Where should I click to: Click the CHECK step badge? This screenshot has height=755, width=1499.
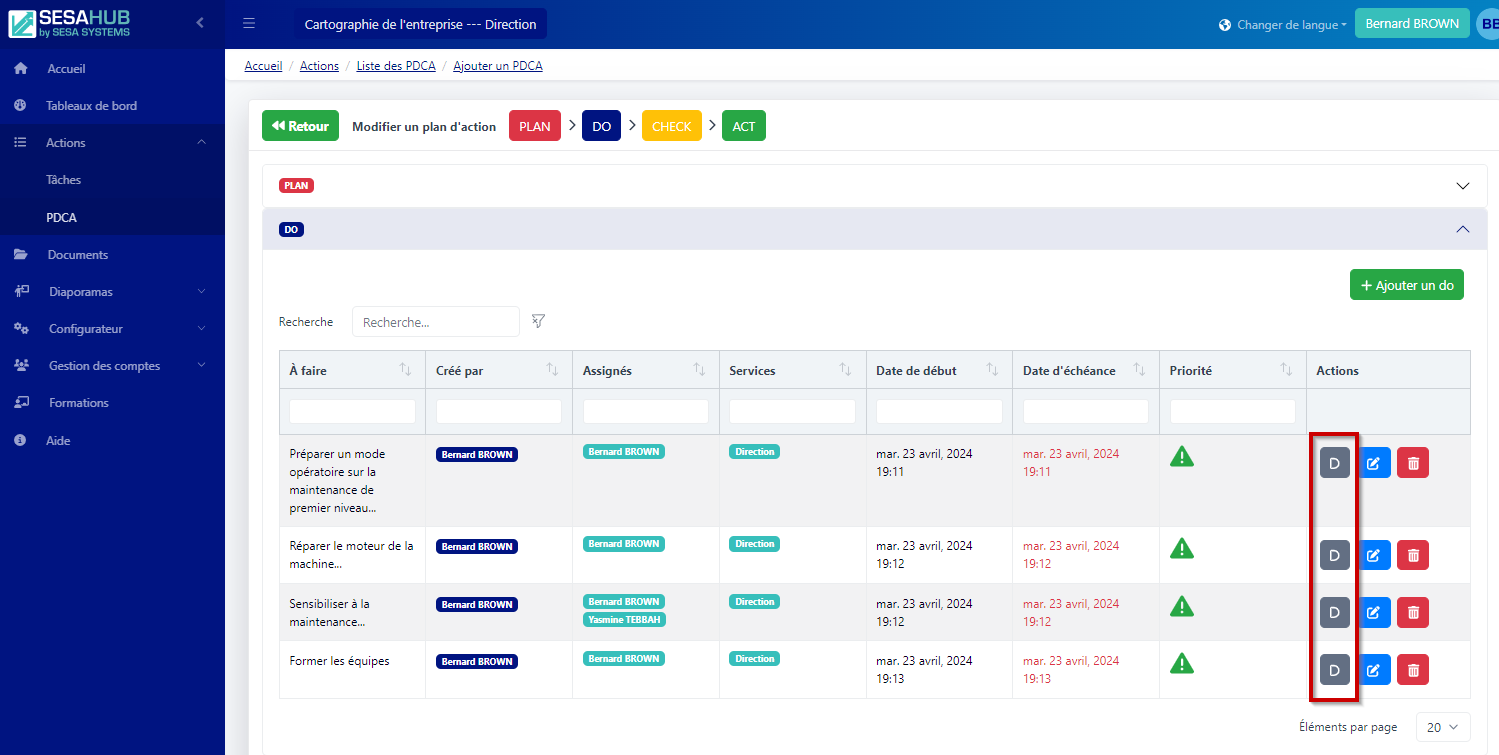671,126
